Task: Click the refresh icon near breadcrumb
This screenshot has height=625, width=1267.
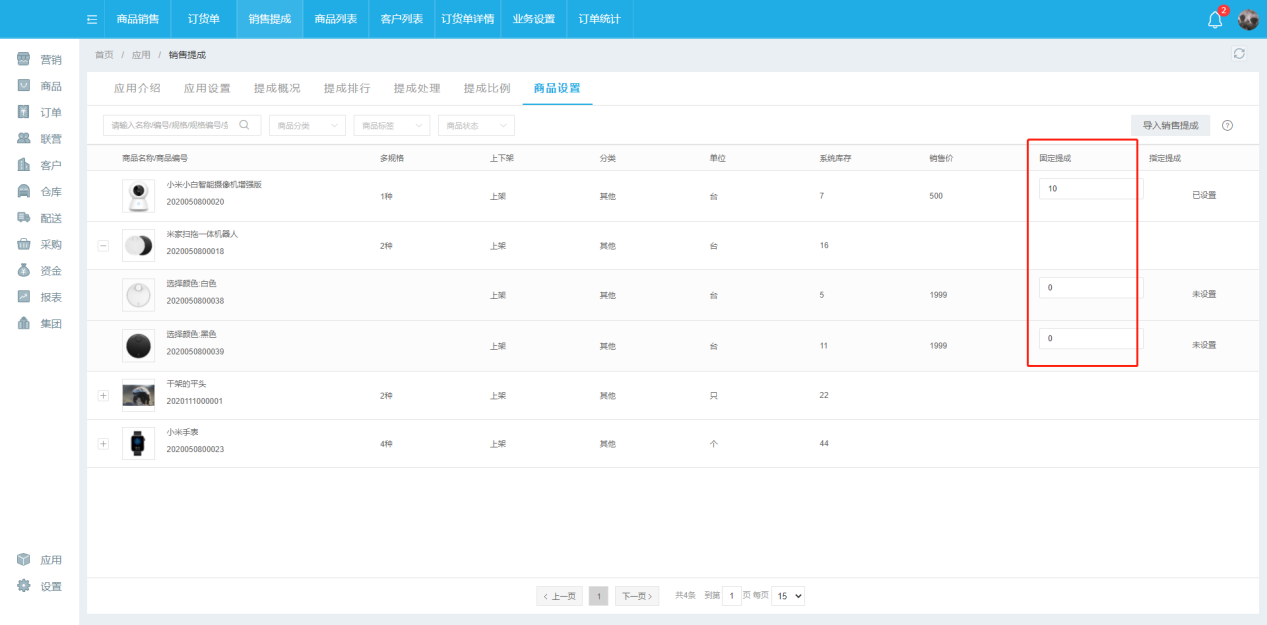Action: point(1239,54)
